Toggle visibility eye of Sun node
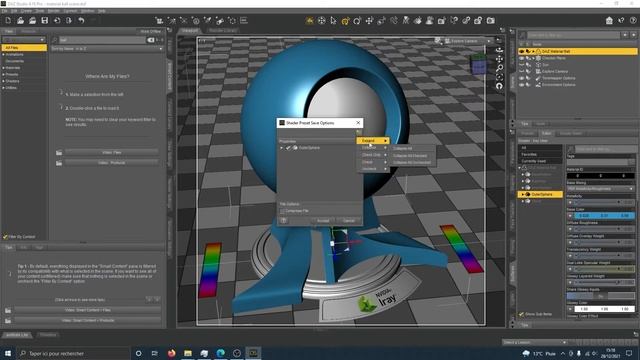 [521, 65]
